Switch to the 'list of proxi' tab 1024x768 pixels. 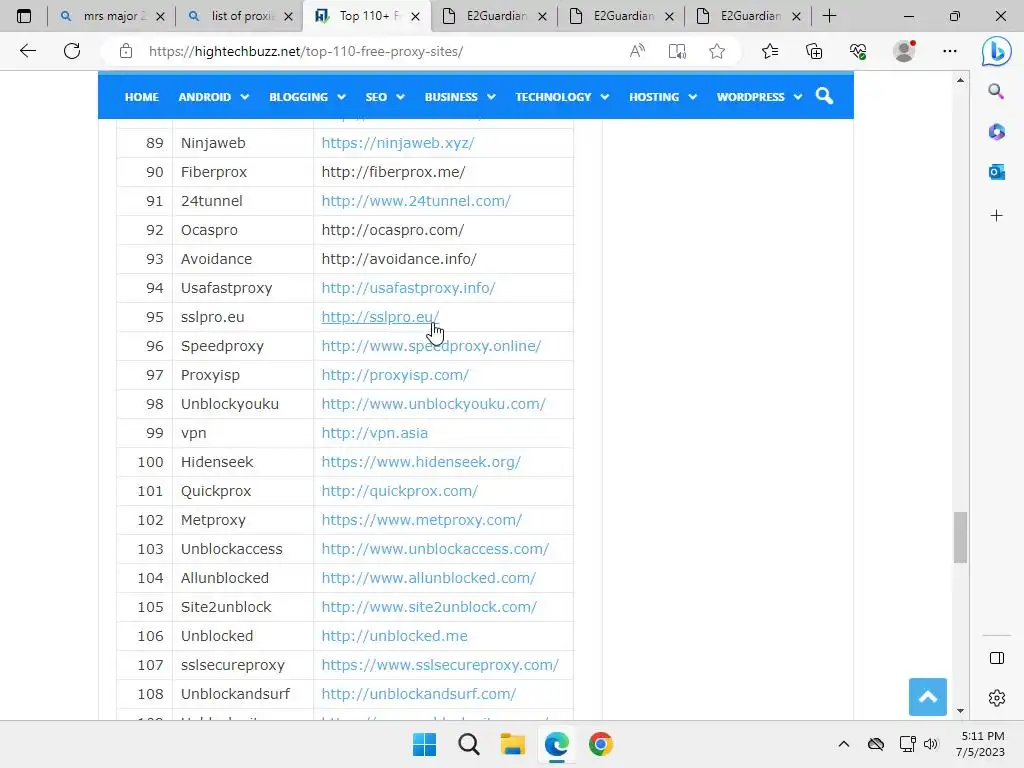tap(238, 16)
